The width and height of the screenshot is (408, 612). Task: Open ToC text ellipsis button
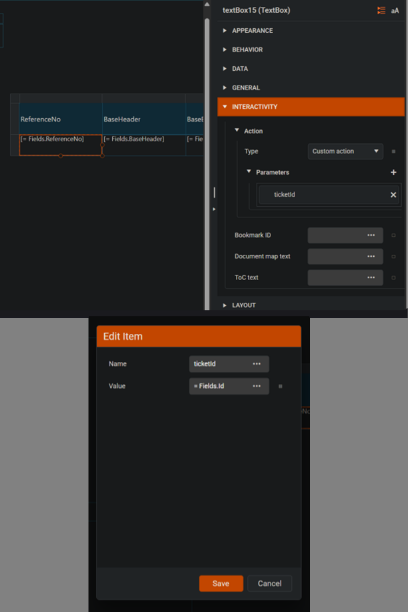point(371,278)
